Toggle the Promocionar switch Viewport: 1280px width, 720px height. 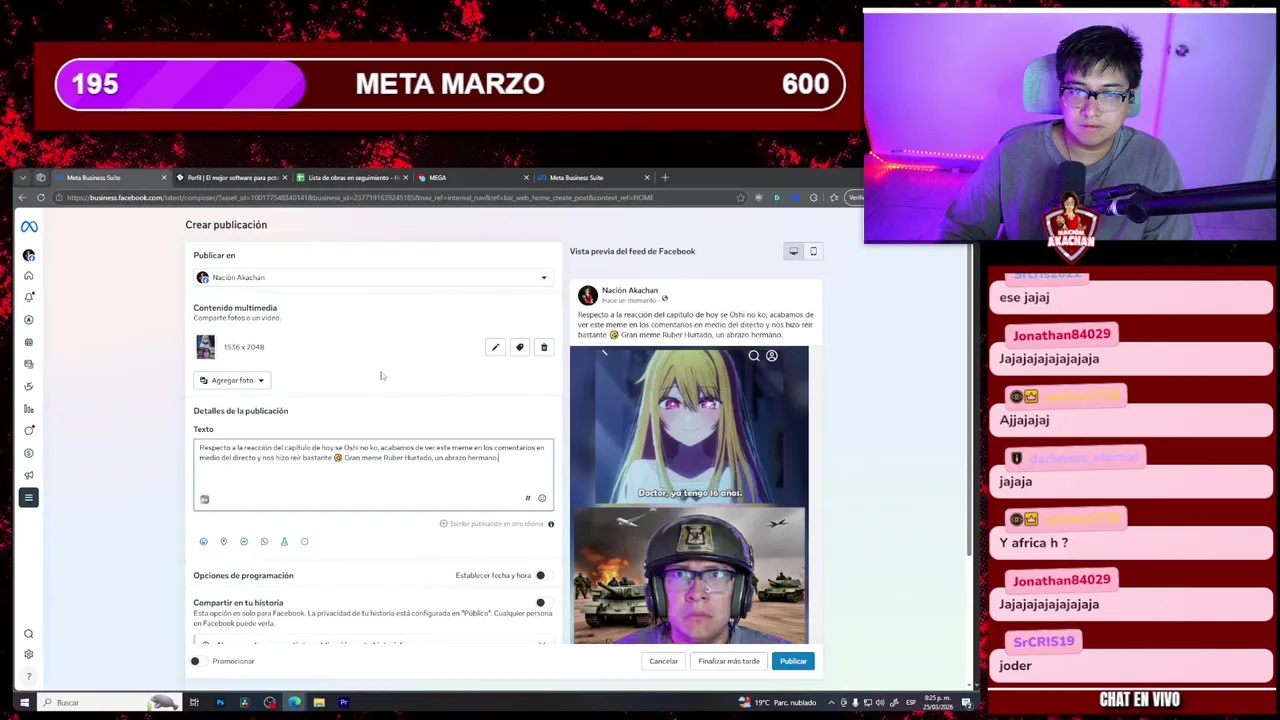tap(198, 661)
